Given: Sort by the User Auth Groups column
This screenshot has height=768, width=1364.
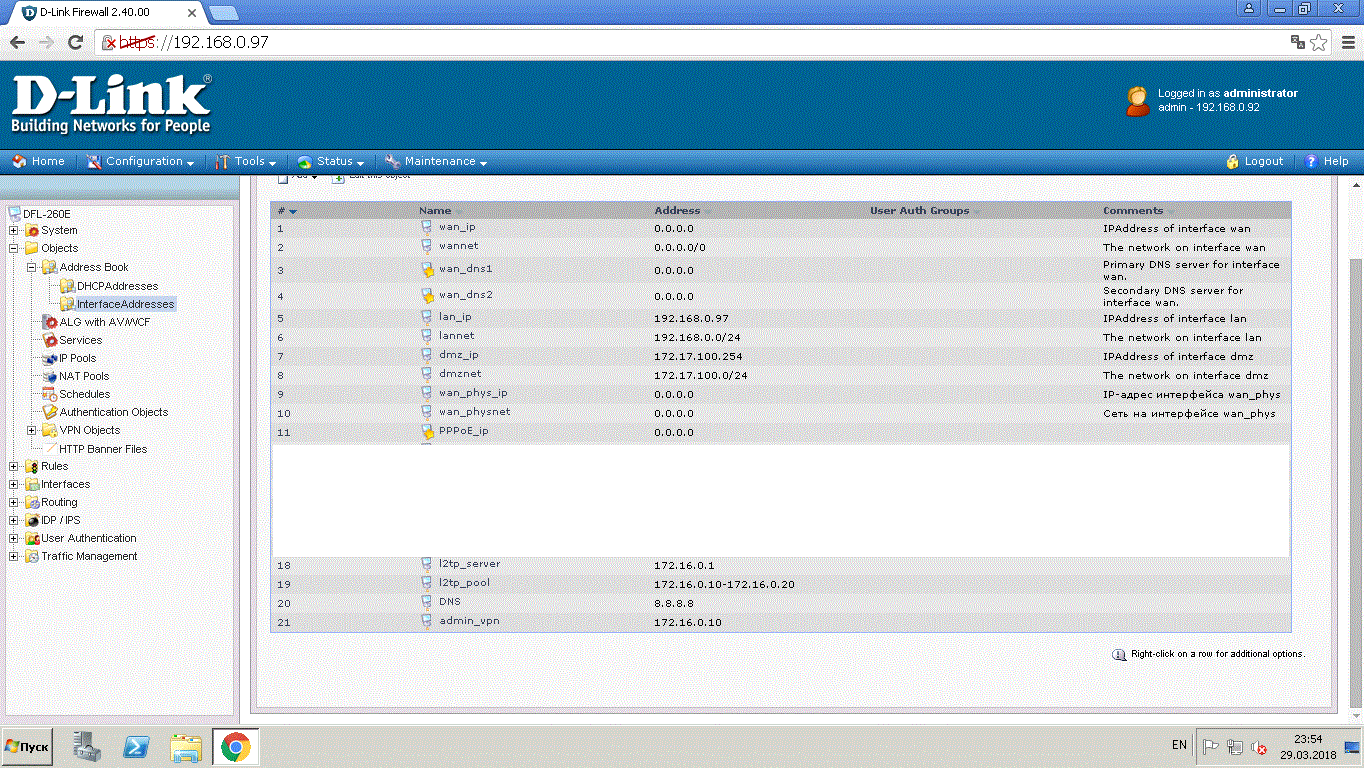Looking at the screenshot, I should [920, 211].
